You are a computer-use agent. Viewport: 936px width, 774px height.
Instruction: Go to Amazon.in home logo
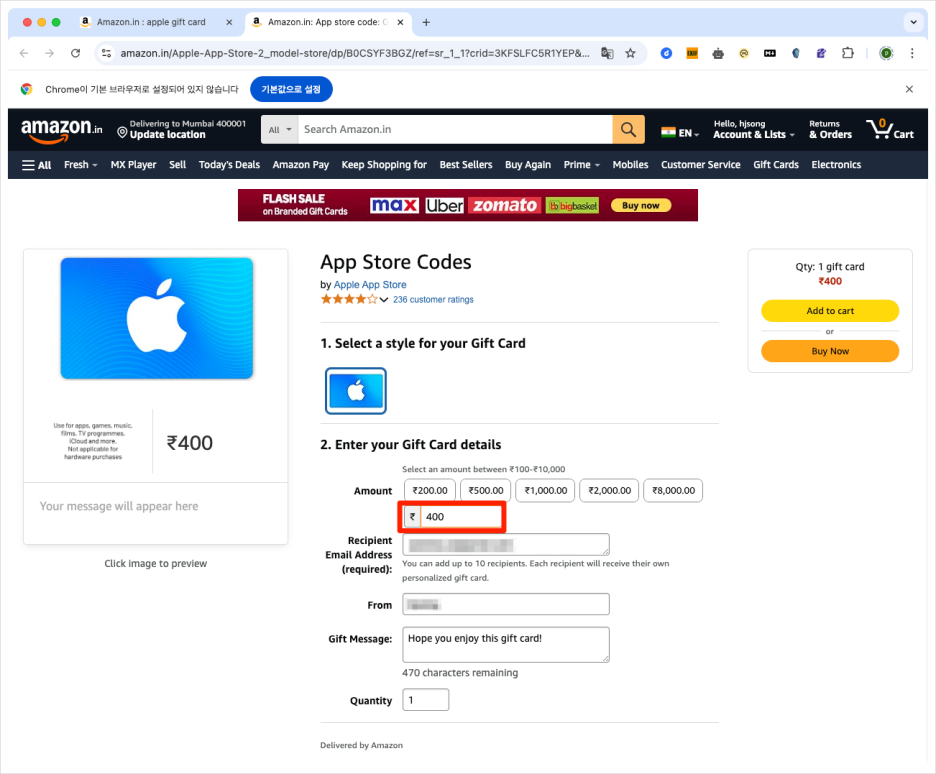(x=61, y=130)
